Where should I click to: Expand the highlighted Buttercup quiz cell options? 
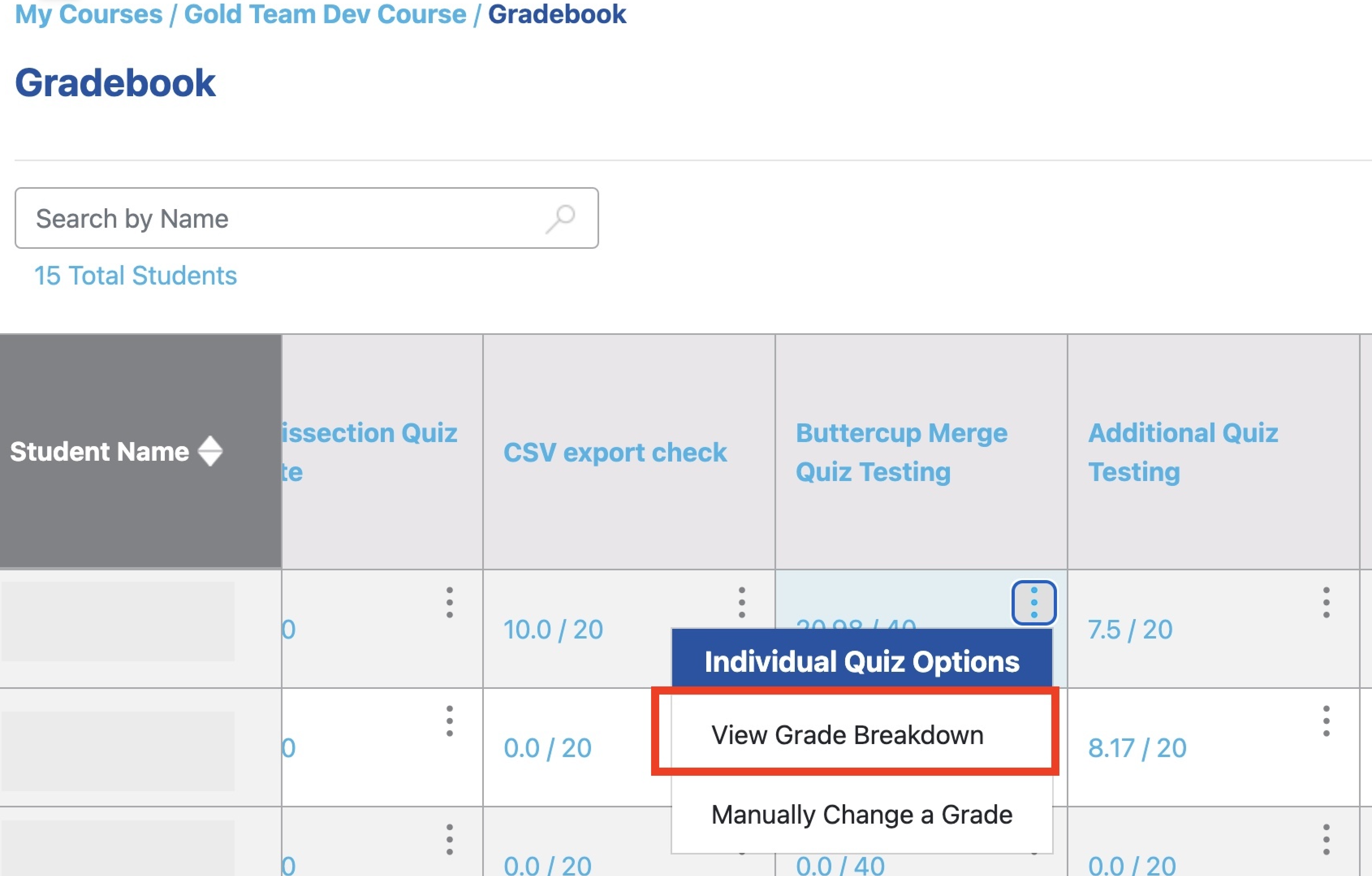pyautogui.click(x=1033, y=602)
